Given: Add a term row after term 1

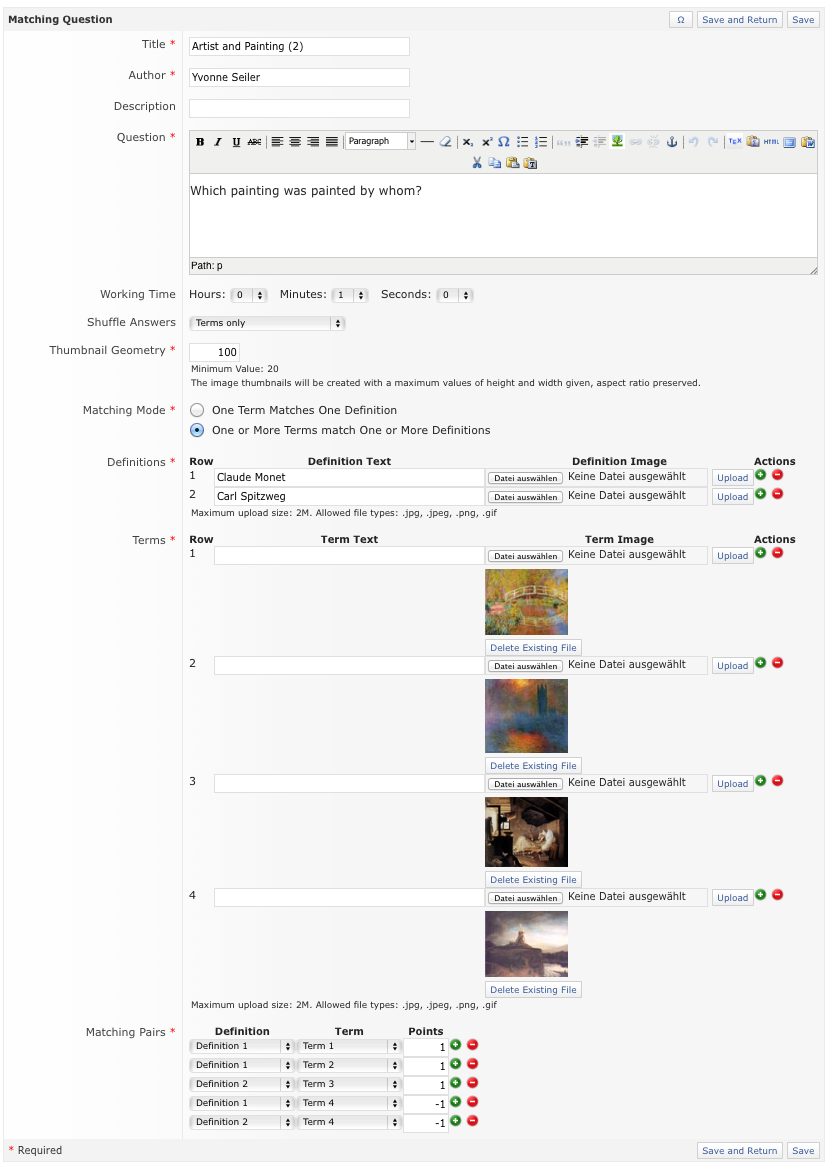Looking at the screenshot, I should (x=760, y=553).
